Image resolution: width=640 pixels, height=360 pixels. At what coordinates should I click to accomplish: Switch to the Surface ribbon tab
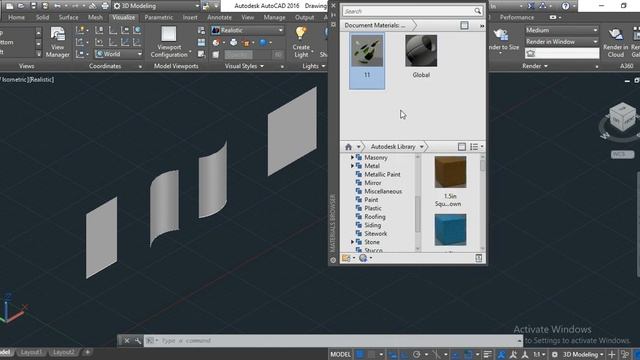click(68, 18)
